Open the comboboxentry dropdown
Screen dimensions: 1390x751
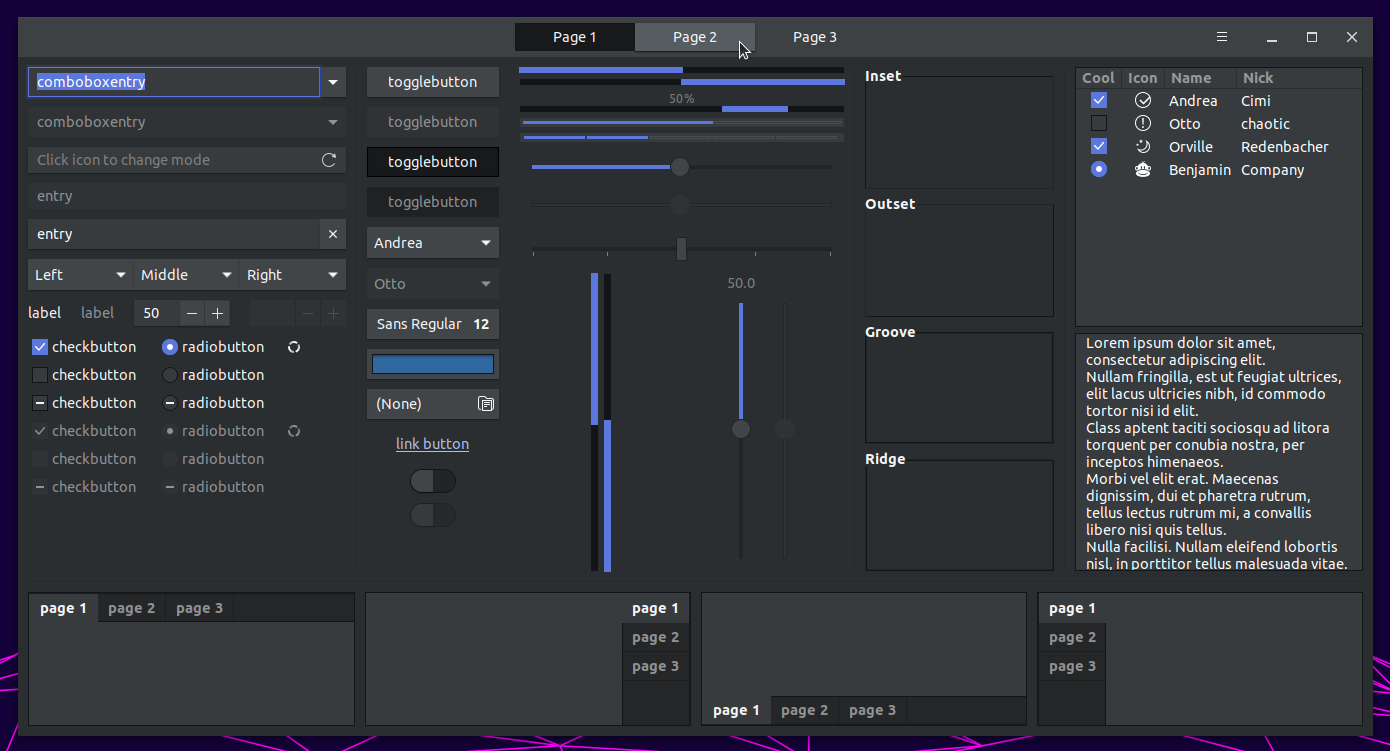pyautogui.click(x=332, y=82)
